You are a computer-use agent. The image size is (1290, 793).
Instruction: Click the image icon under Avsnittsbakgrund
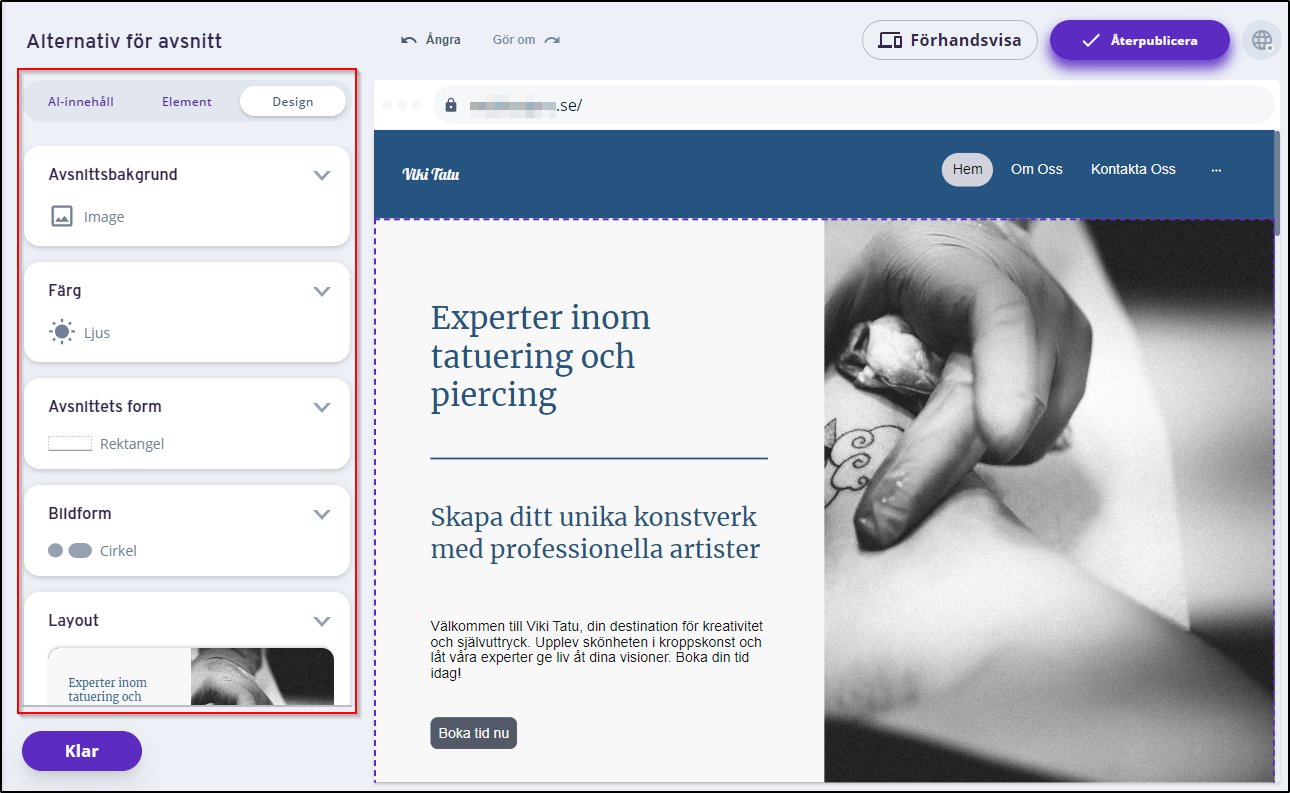[x=62, y=216]
